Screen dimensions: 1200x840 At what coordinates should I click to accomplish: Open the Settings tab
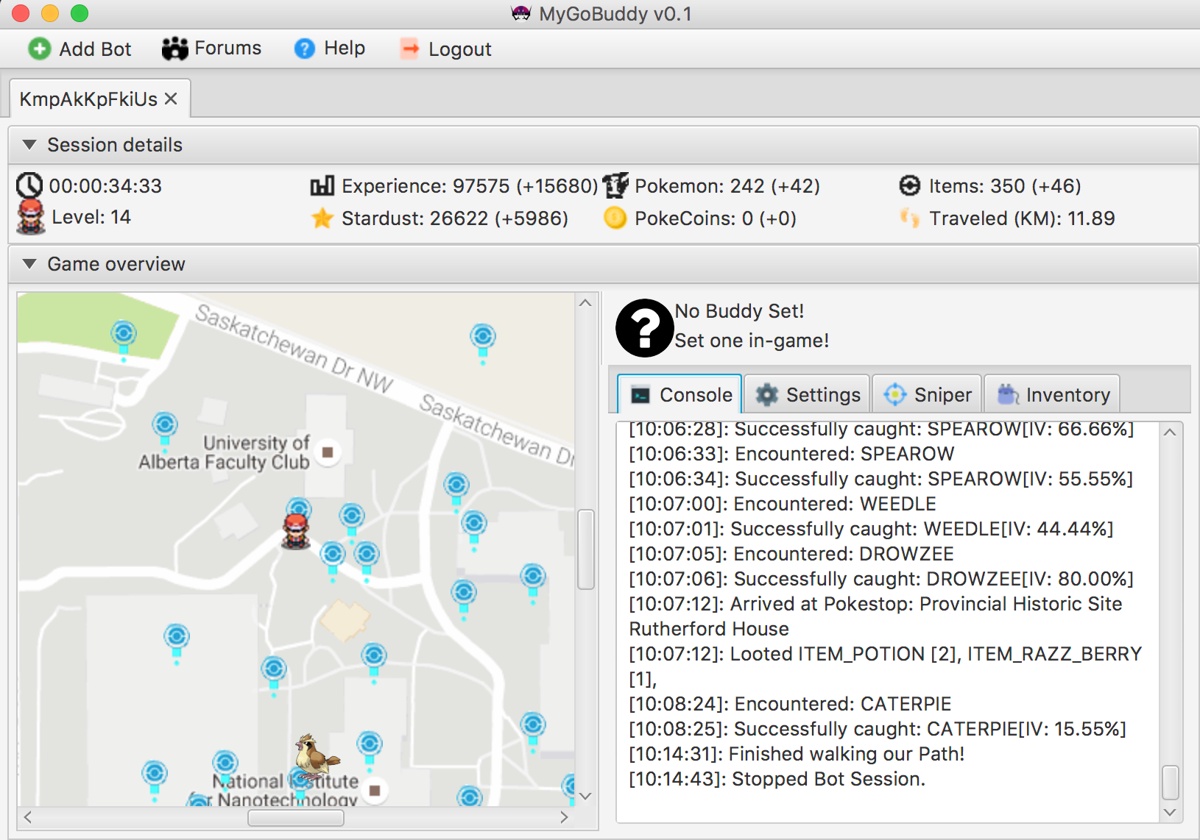808,394
